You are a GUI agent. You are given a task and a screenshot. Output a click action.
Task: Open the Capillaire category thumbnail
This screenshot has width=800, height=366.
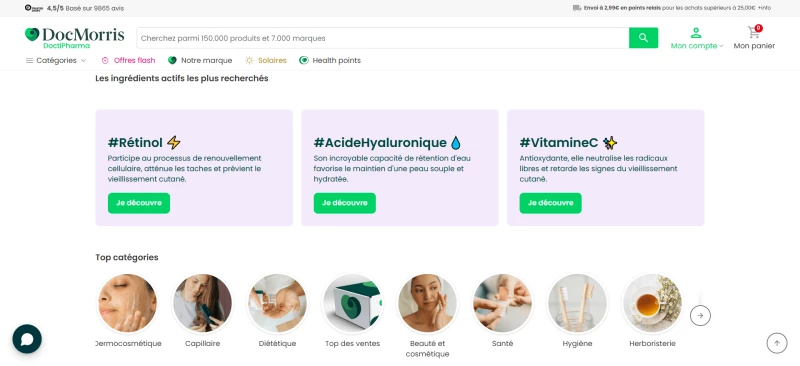(203, 303)
